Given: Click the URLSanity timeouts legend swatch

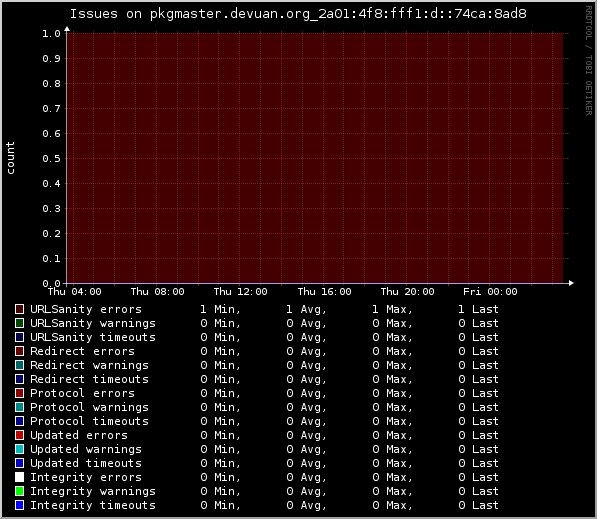Looking at the screenshot, I should coord(19,337).
